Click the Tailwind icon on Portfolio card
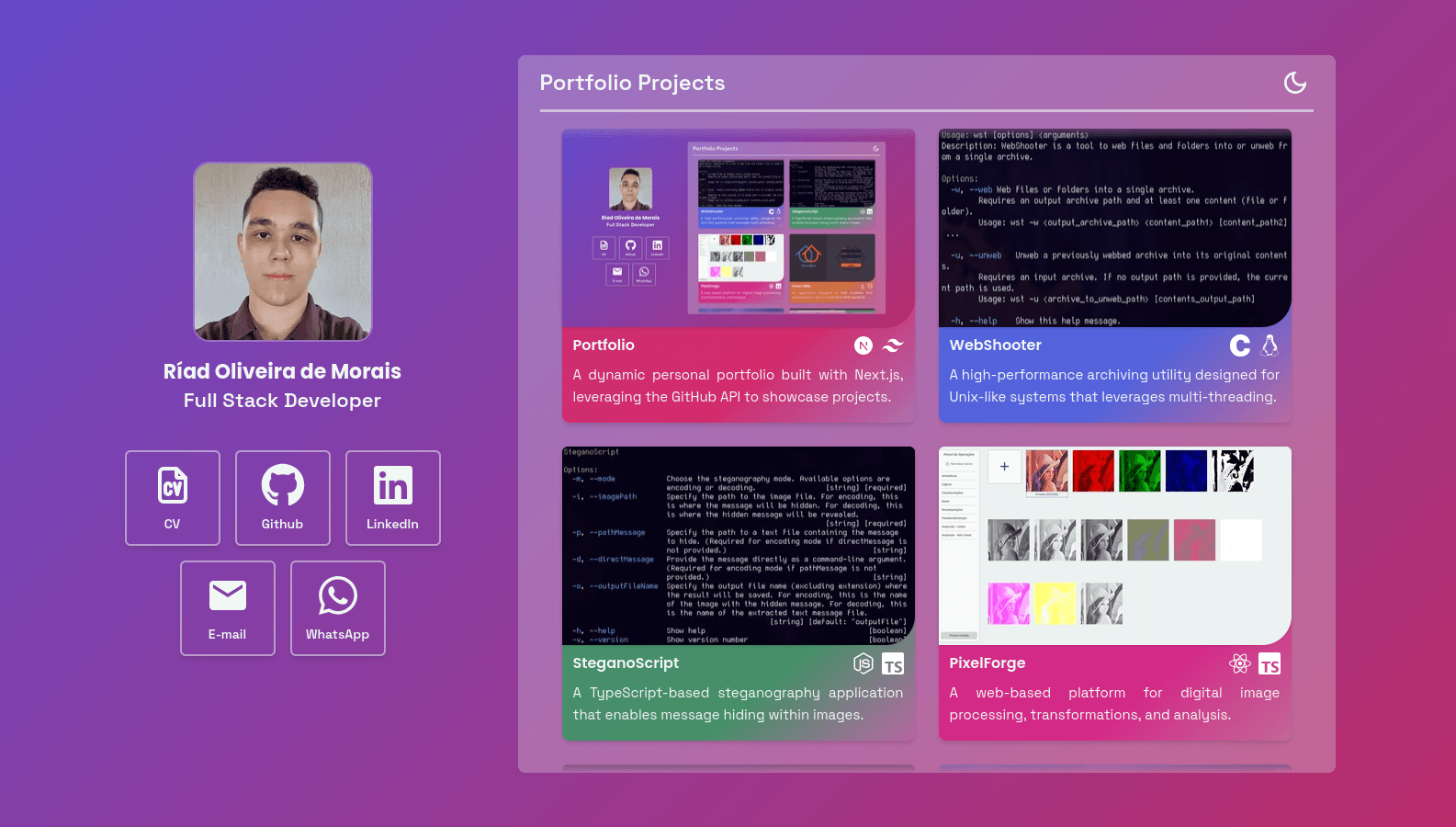1456x827 pixels. [x=893, y=346]
